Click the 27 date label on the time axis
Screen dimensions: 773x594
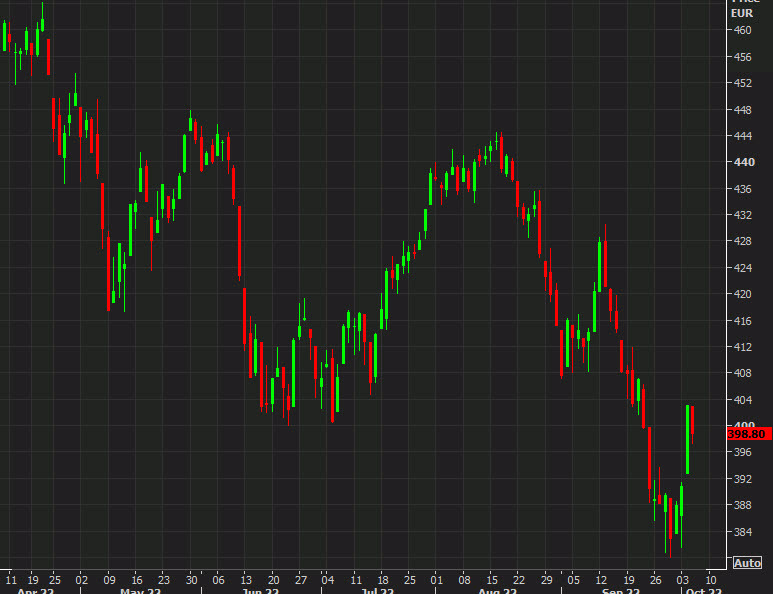301,580
